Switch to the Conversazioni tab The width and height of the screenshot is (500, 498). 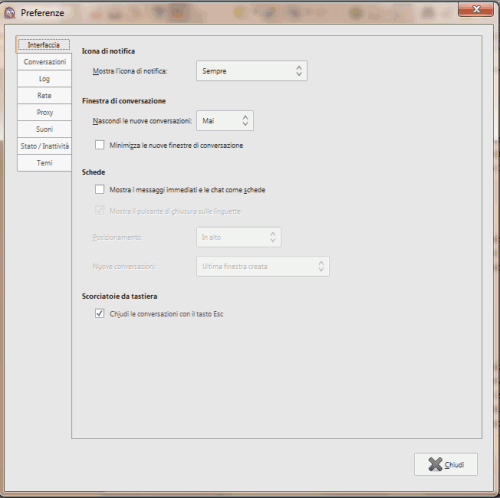[44, 62]
